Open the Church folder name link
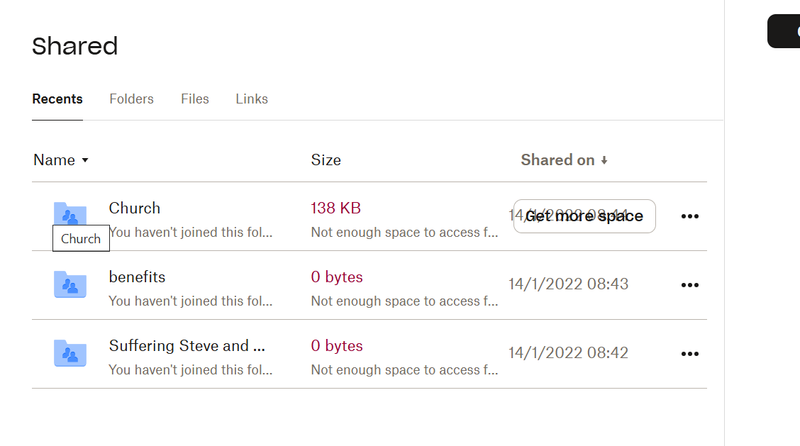This screenshot has height=446, width=800. coord(134,208)
